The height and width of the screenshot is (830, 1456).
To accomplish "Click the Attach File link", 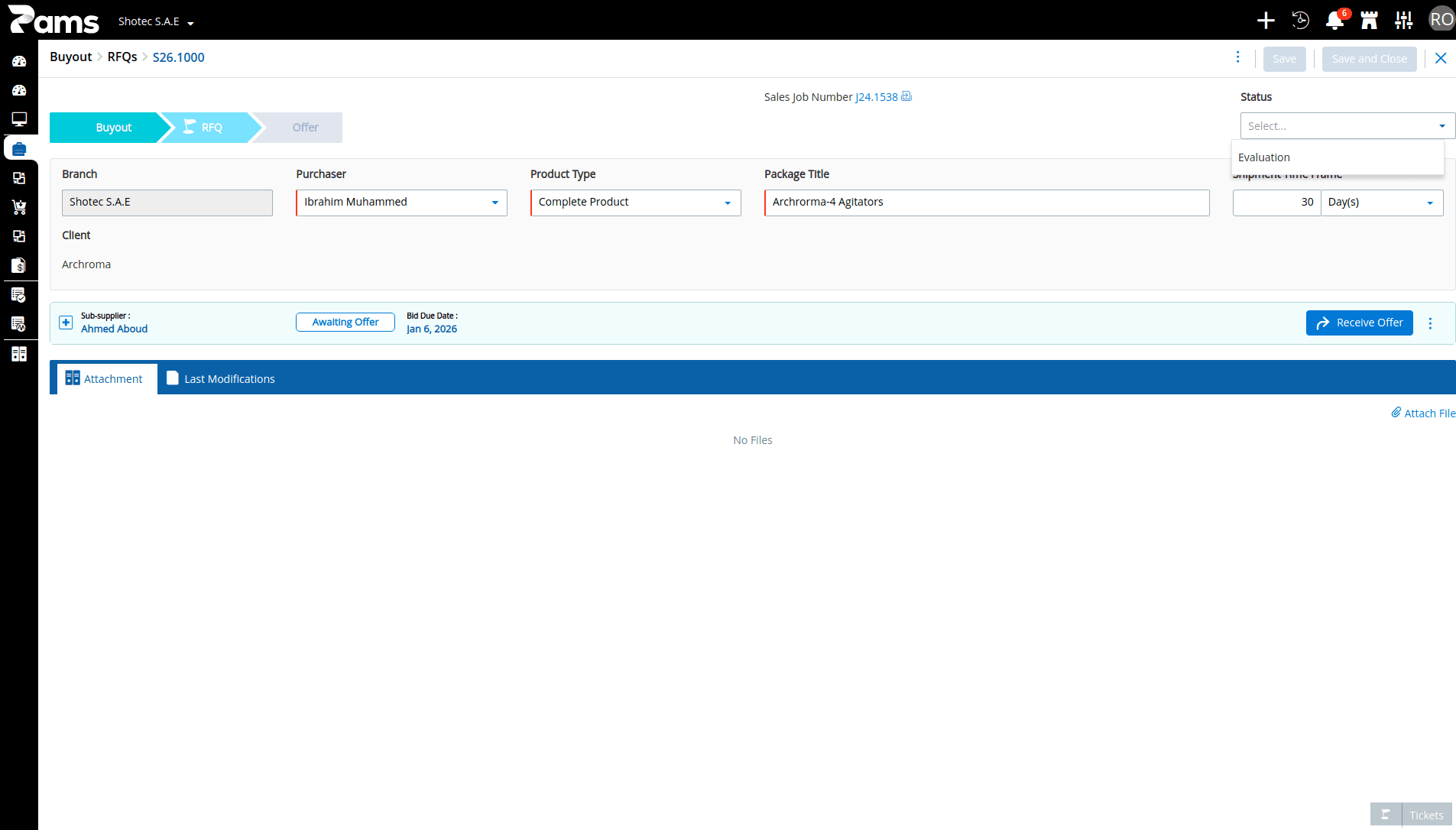I will click(x=1423, y=413).
